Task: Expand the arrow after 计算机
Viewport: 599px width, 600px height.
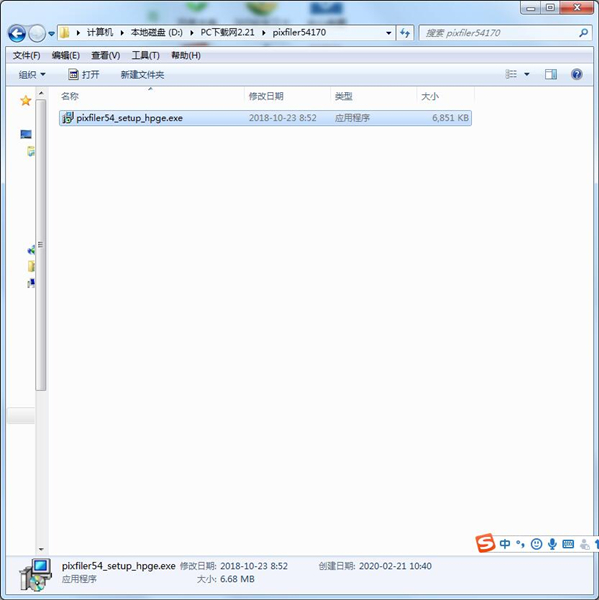Action: coord(122,33)
